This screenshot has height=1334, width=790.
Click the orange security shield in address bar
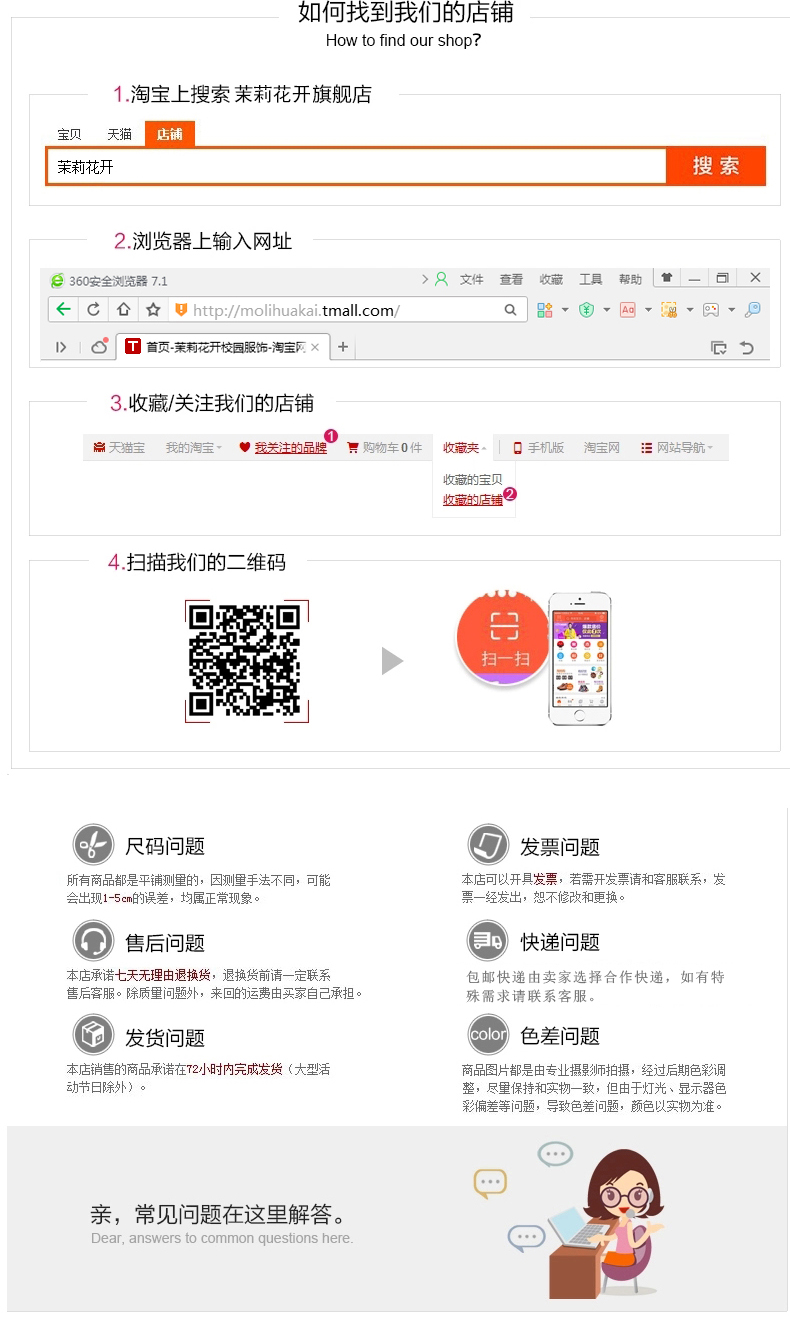coord(181,310)
